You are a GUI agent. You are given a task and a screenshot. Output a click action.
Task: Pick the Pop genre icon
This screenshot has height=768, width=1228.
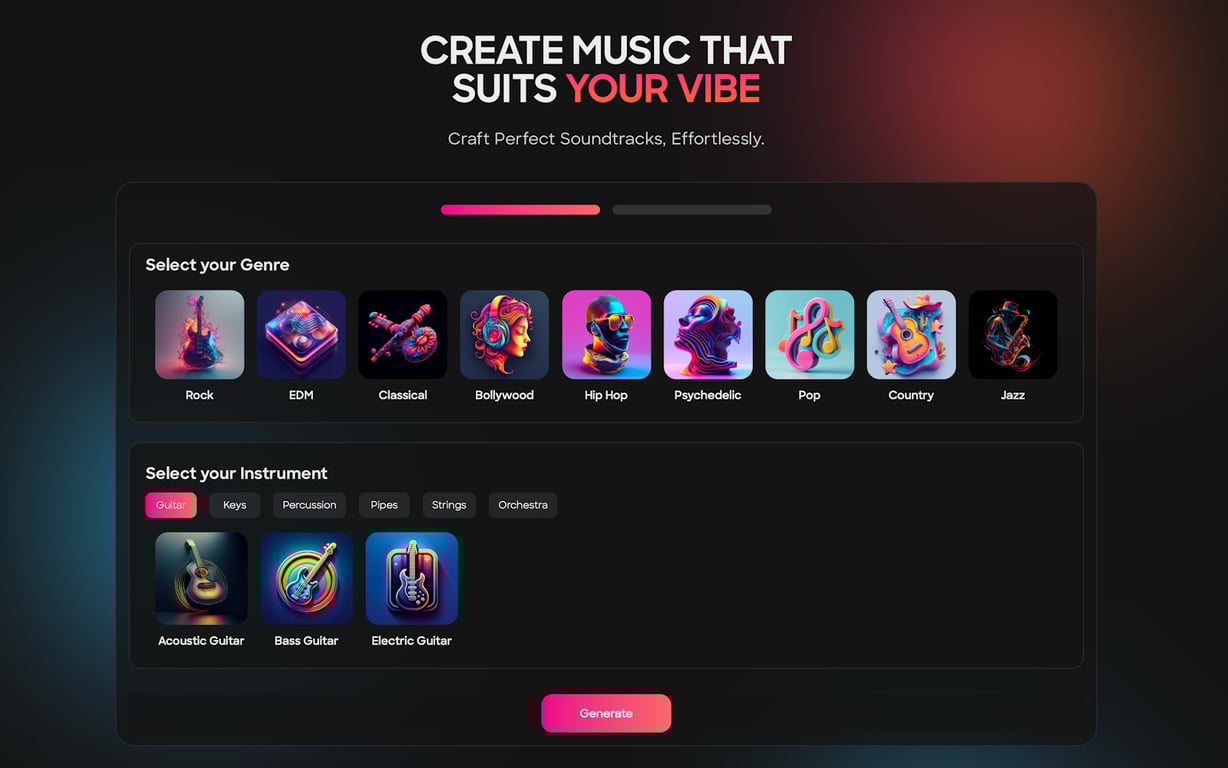(x=810, y=335)
